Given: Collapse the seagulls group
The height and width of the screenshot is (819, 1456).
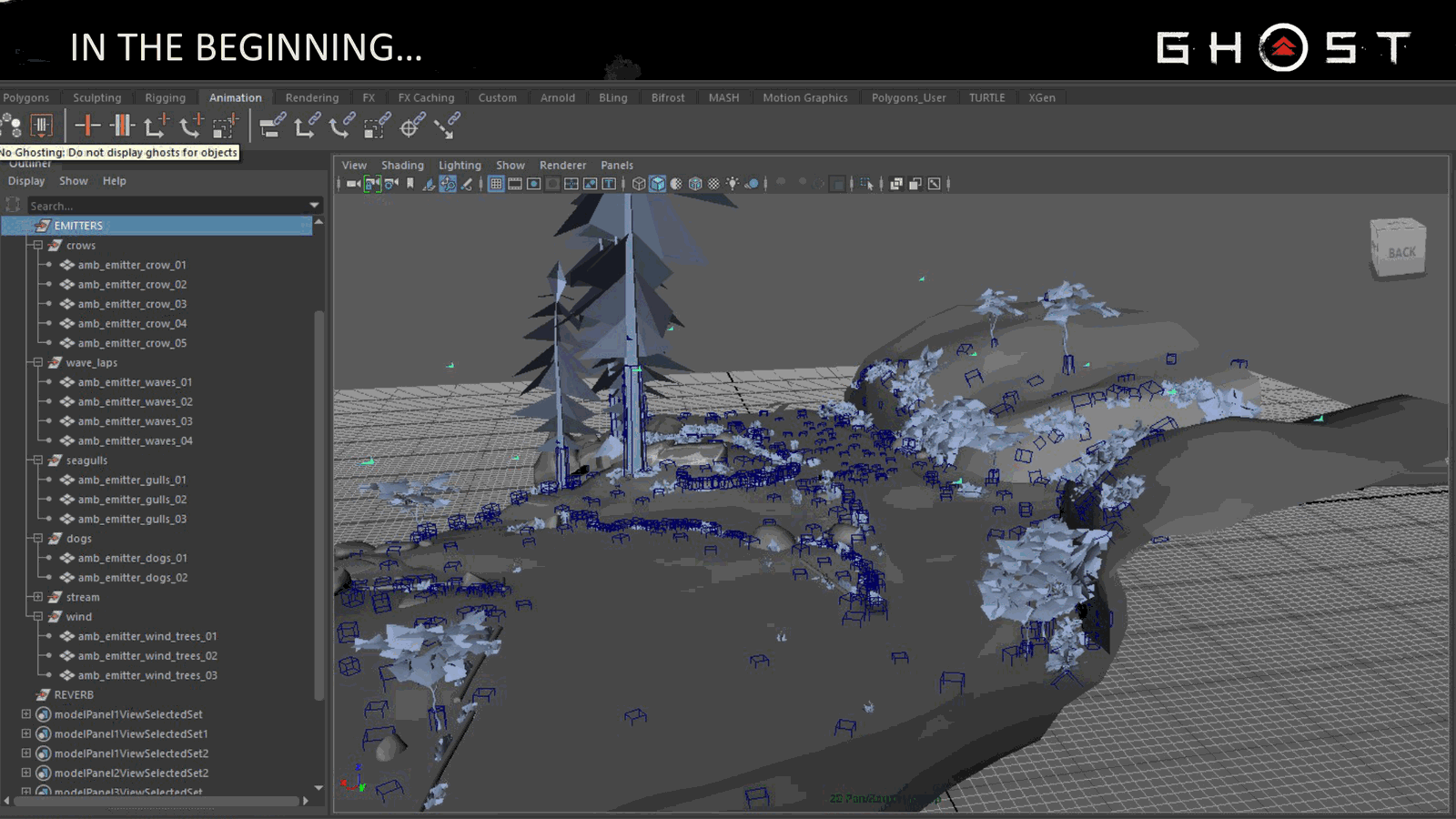Looking at the screenshot, I should pyautogui.click(x=38, y=460).
